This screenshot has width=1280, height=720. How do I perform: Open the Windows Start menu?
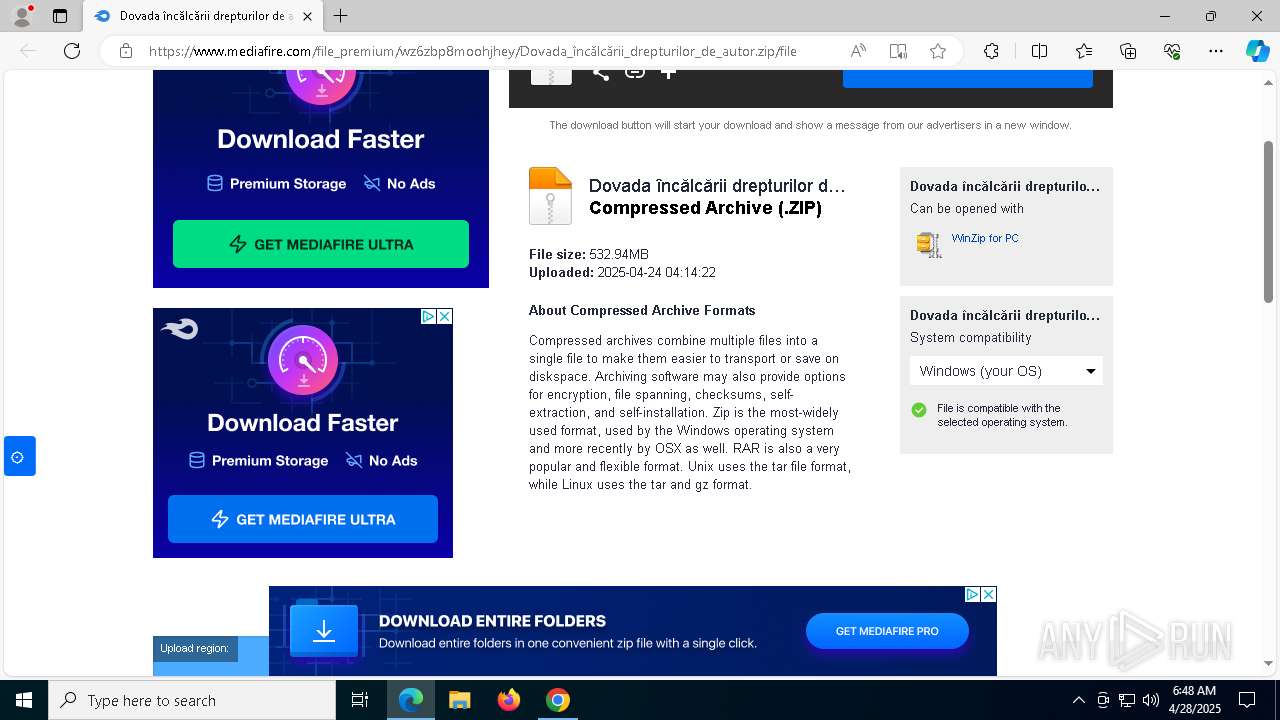[24, 700]
